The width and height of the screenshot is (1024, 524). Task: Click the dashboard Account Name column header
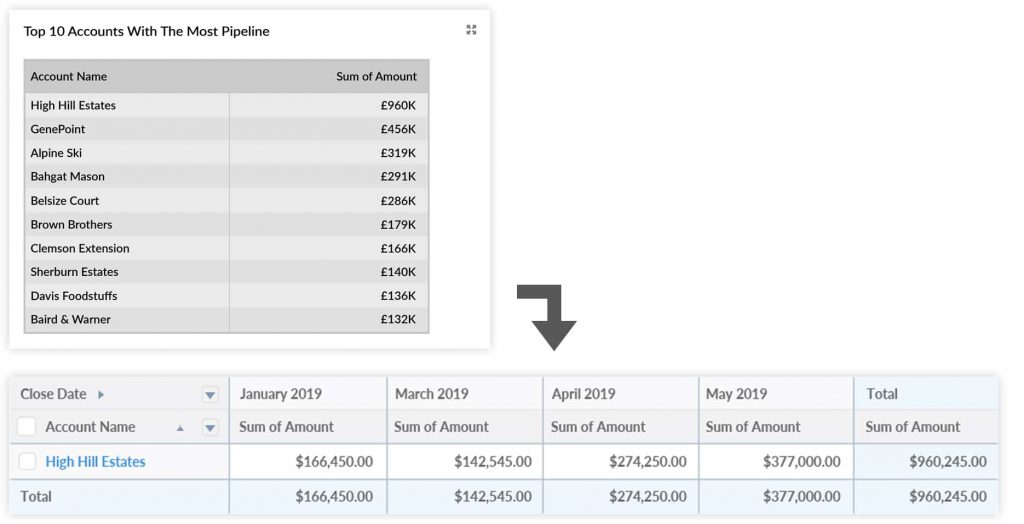click(x=69, y=76)
